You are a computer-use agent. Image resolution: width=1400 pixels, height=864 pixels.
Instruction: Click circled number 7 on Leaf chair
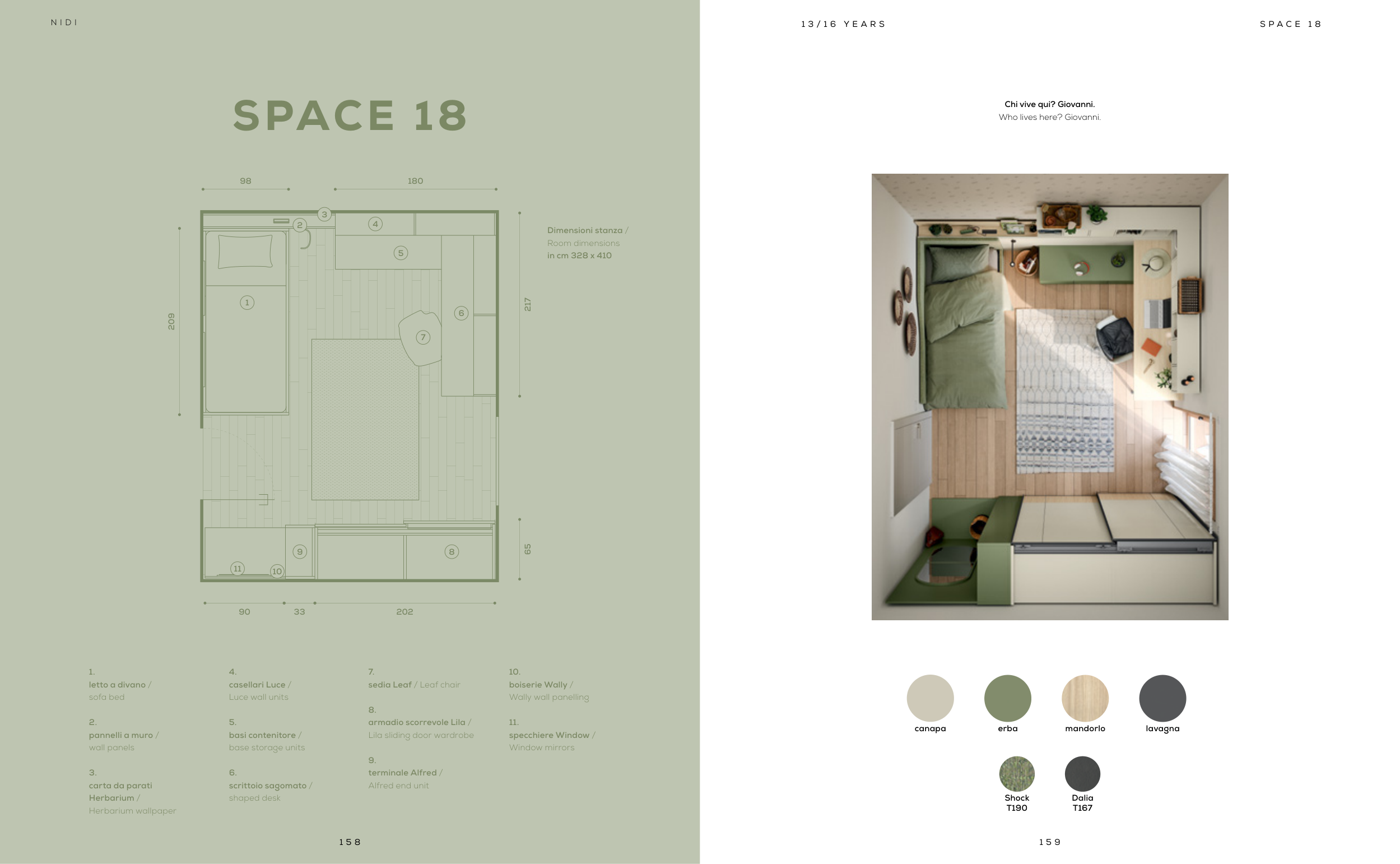coord(422,337)
